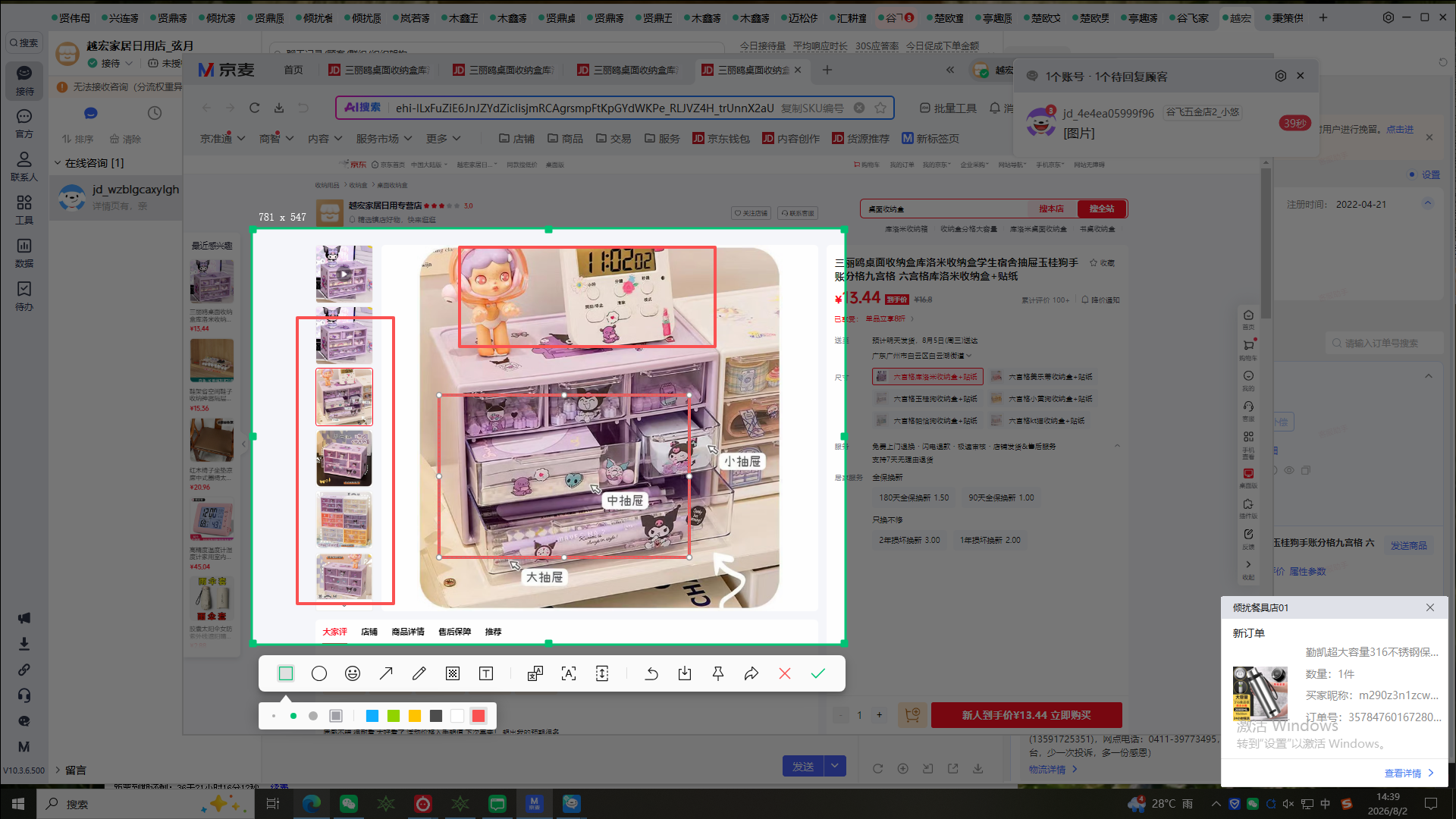
Task: Expand the 商智 dropdown menu
Action: pos(276,139)
